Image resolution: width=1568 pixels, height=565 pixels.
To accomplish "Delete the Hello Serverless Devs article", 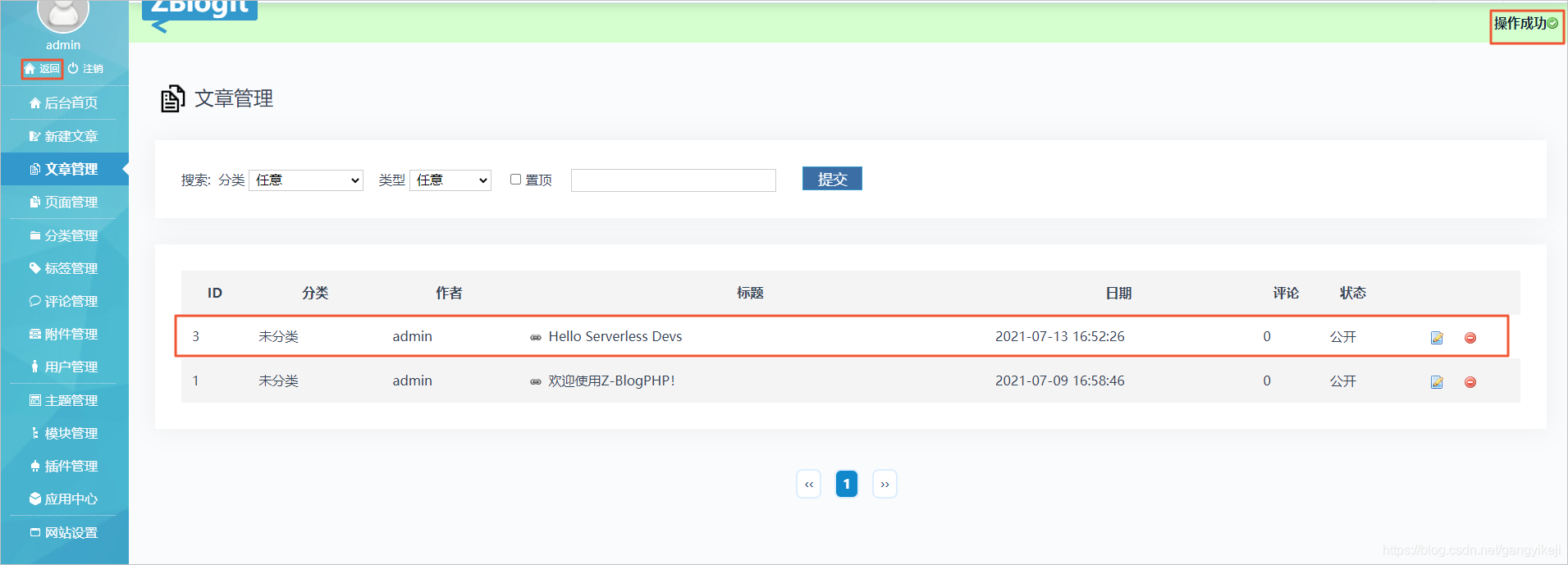I will pyautogui.click(x=1470, y=338).
